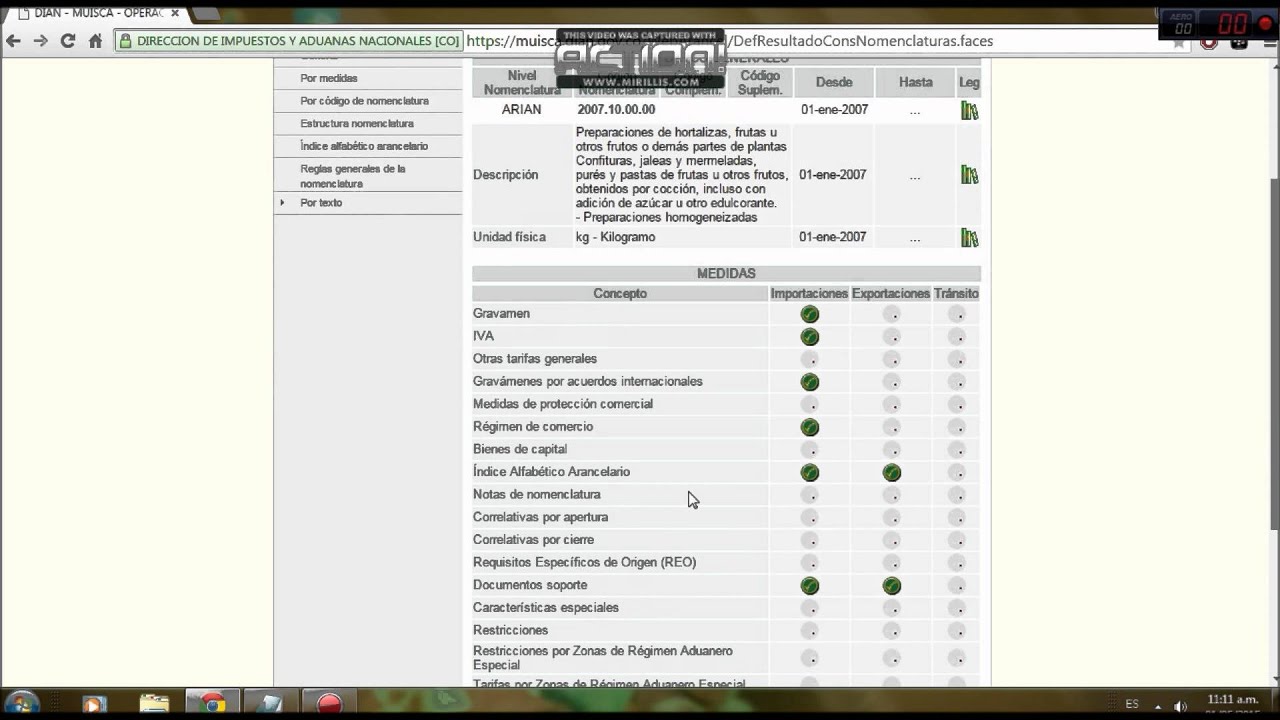Open Reglas generales de la nomenclatura link

point(353,176)
